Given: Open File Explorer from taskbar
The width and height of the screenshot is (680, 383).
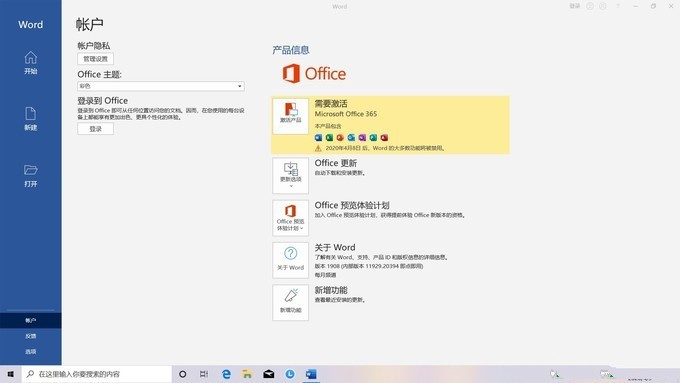Looking at the screenshot, I should tap(247, 374).
